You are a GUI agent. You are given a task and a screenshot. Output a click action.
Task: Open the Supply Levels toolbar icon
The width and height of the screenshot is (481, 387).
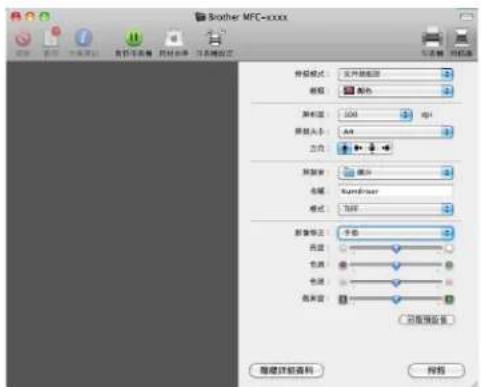(174, 38)
